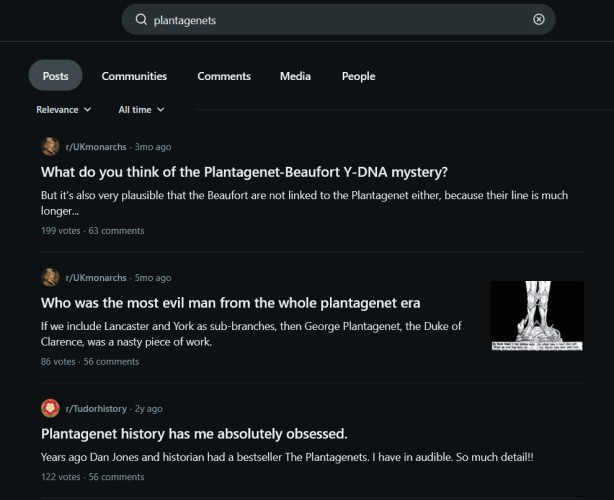
Task: Switch to the Media tab
Action: 295,76
